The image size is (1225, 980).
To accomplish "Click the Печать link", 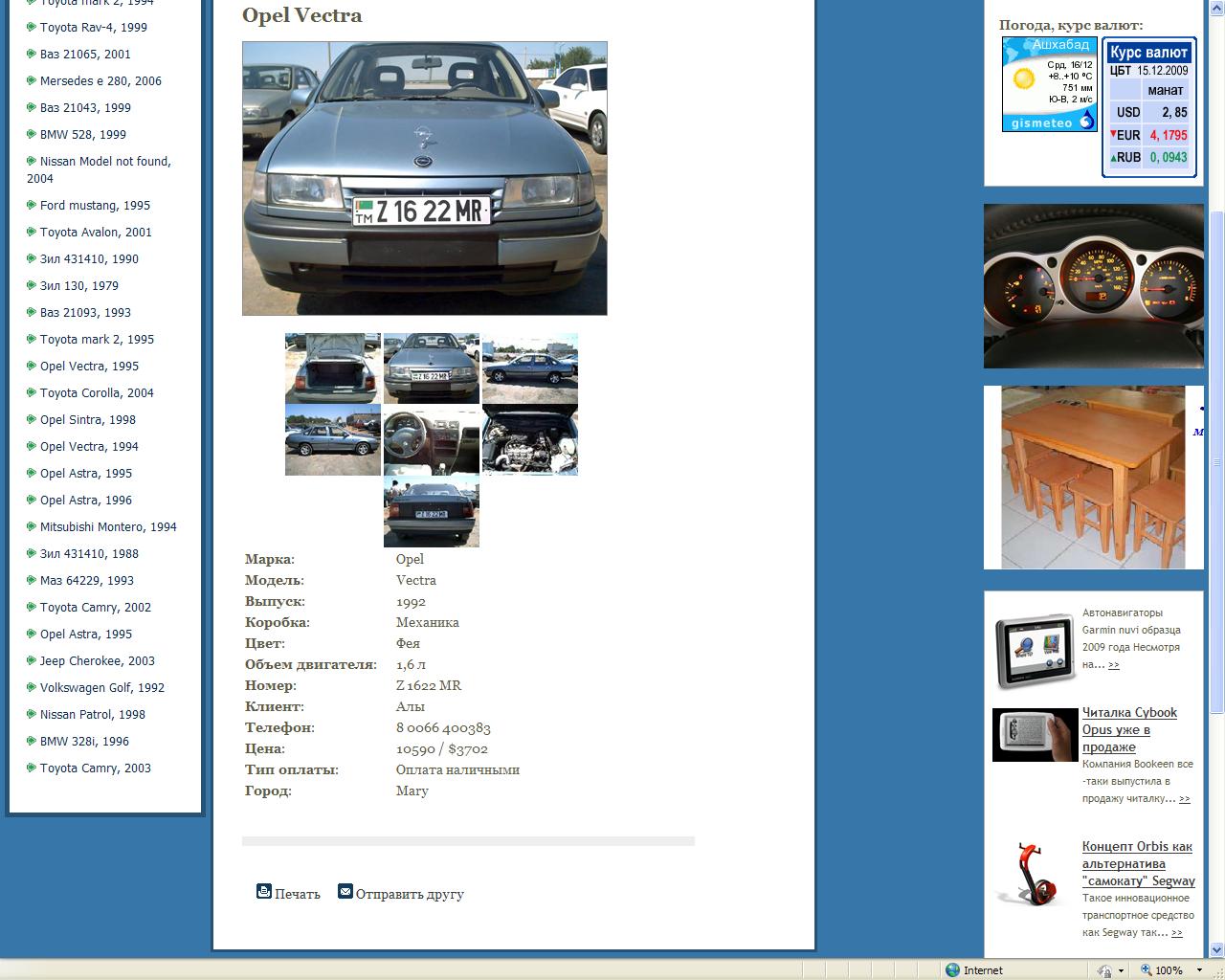I will point(298,894).
